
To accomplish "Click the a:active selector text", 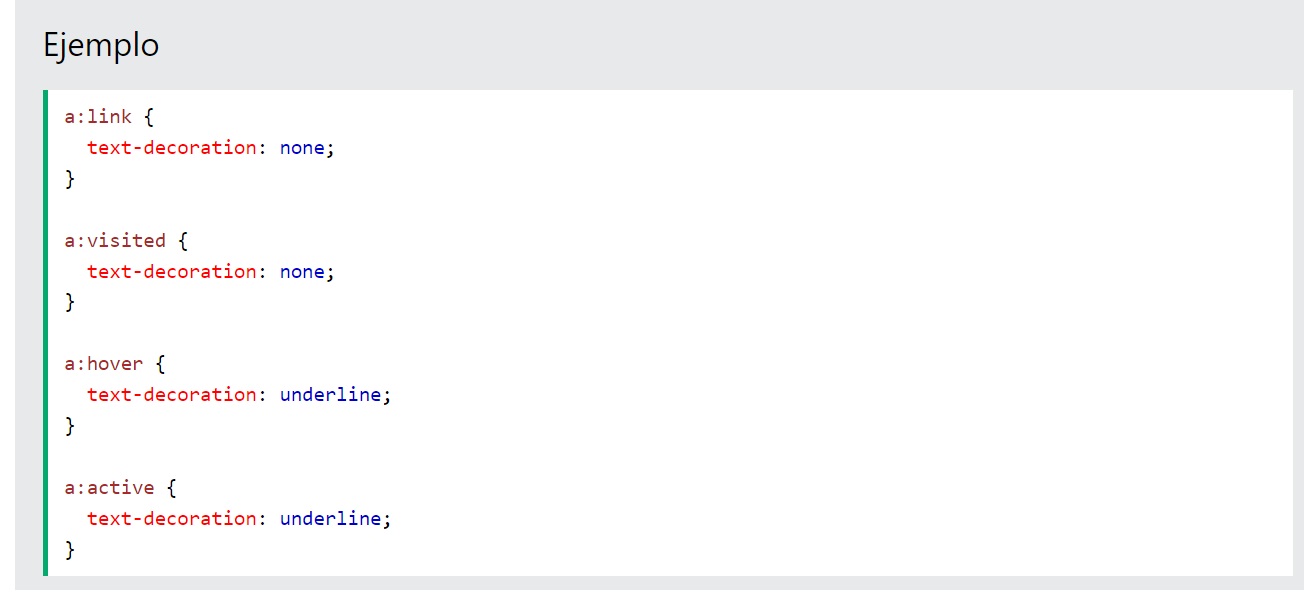I will (x=109, y=488).
